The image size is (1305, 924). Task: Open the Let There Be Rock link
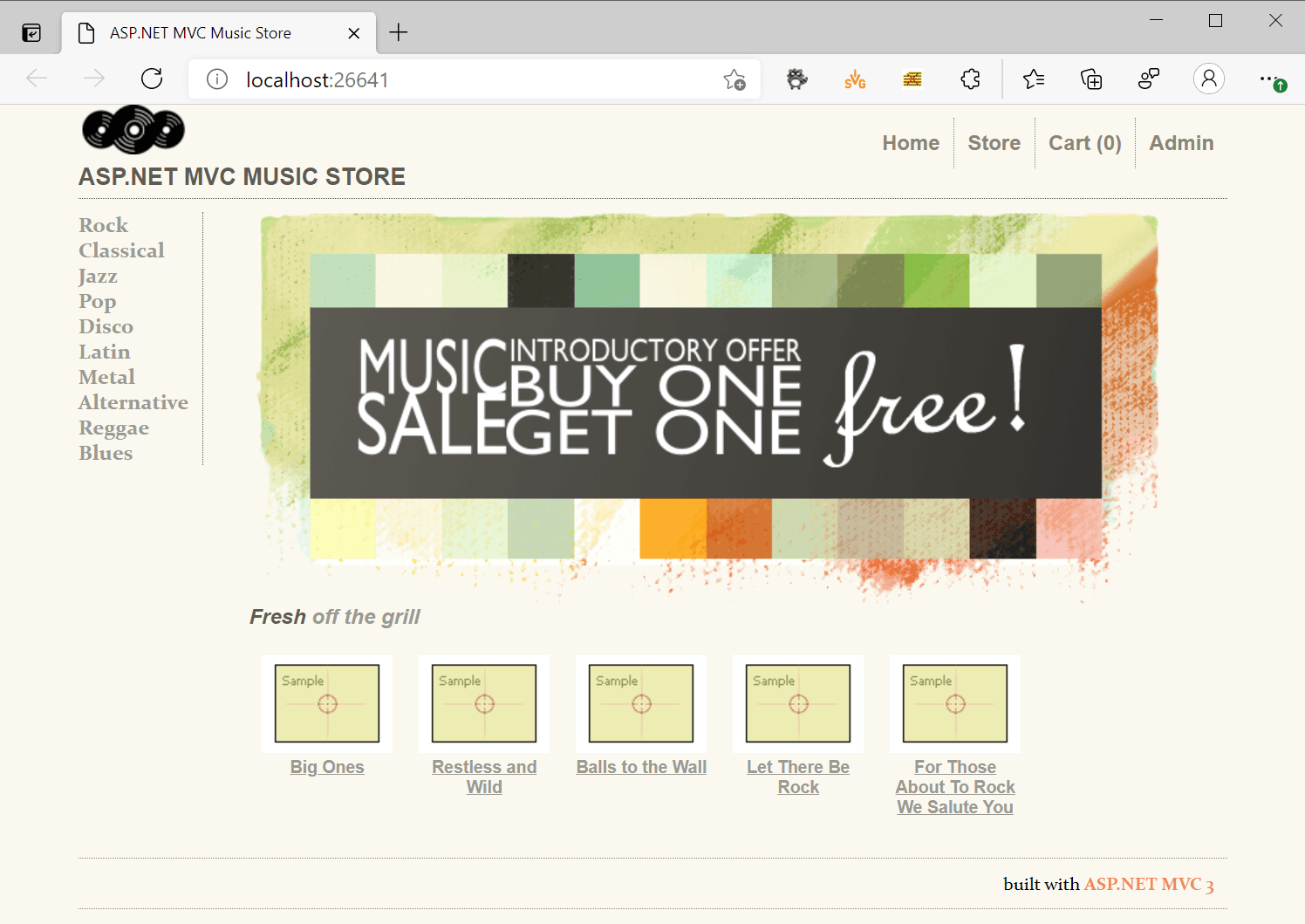(x=798, y=777)
